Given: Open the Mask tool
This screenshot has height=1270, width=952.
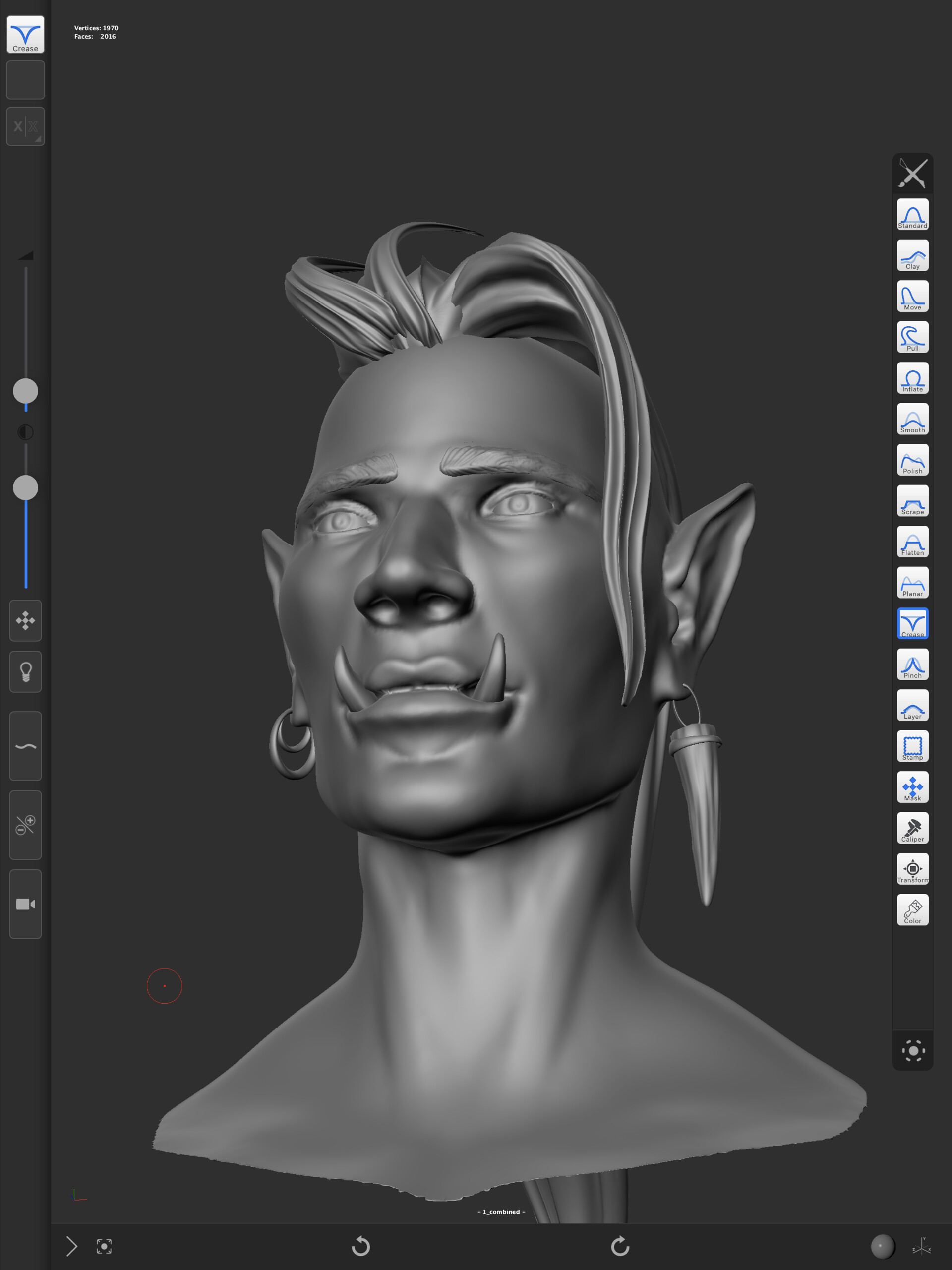Looking at the screenshot, I should 912,787.
